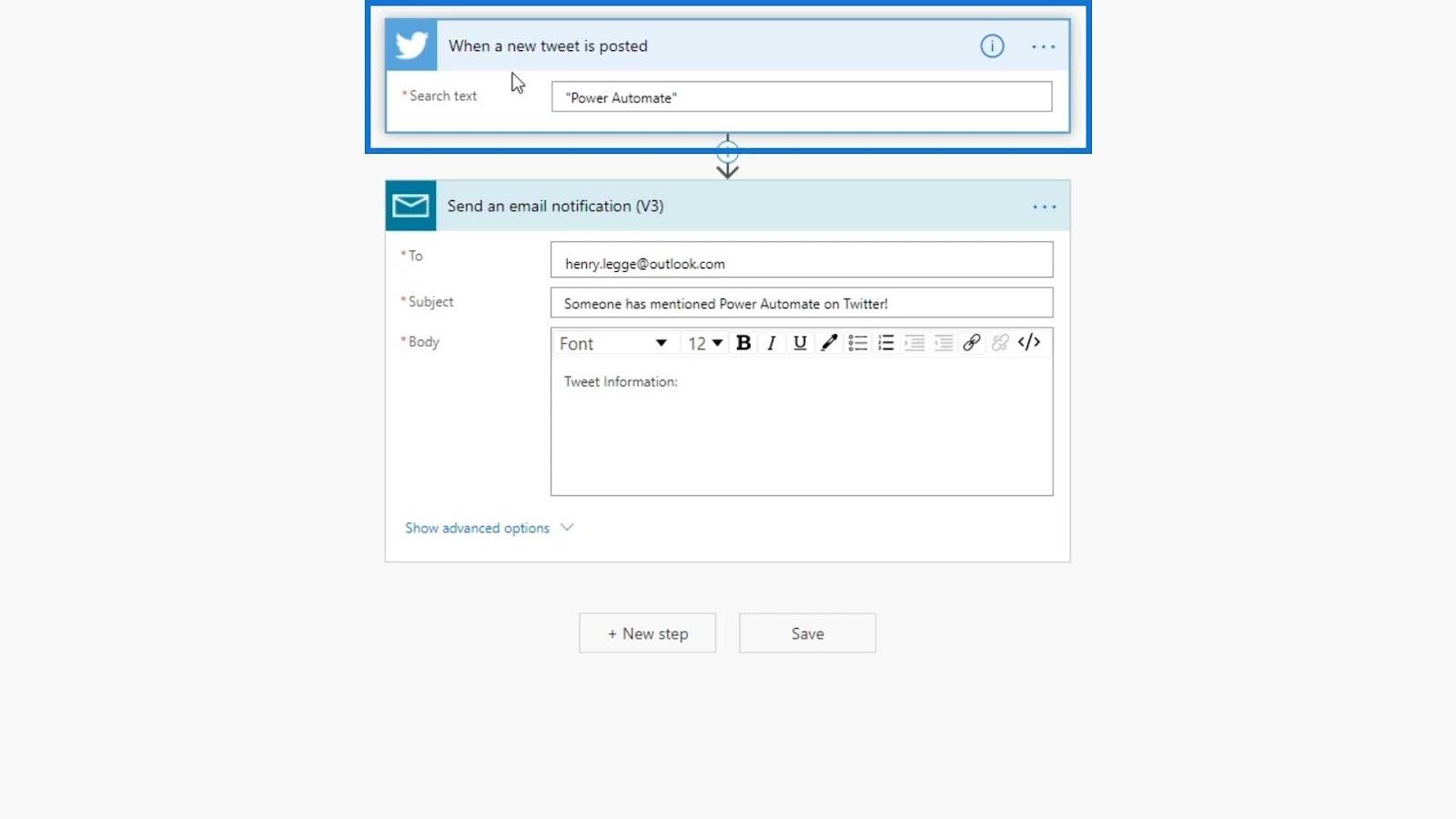Switch Body to code view
Image resolution: width=1456 pixels, height=819 pixels.
[1029, 343]
